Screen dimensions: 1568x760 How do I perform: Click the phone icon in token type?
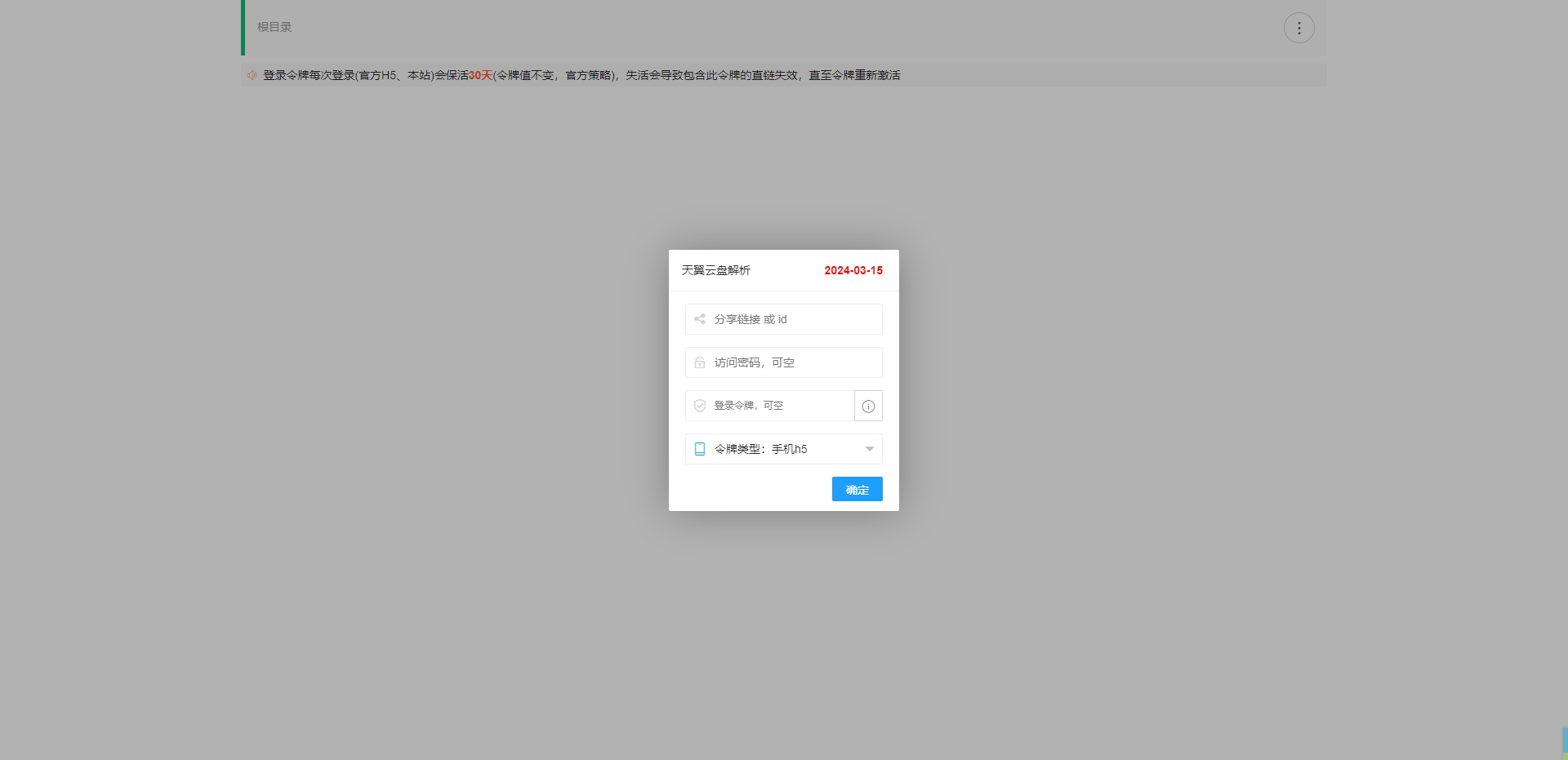(x=700, y=449)
